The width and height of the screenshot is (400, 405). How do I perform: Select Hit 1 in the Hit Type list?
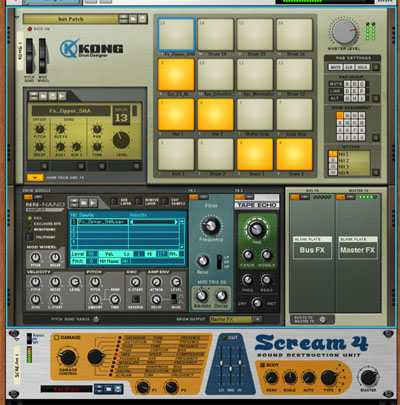[x=333, y=154]
